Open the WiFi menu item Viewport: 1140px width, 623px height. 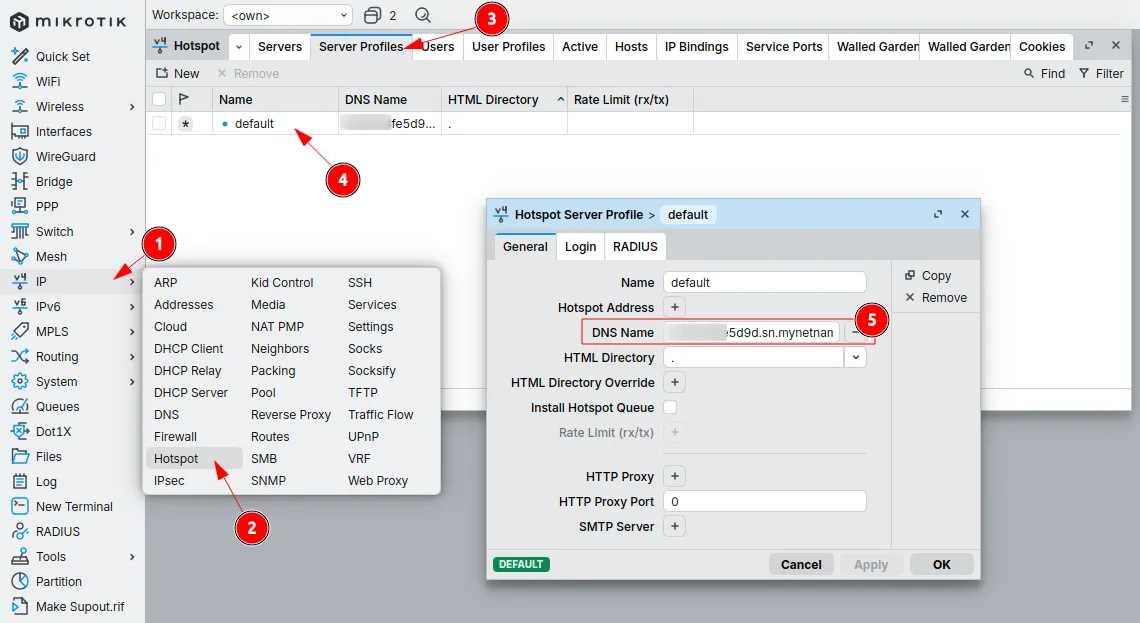pyautogui.click(x=48, y=81)
